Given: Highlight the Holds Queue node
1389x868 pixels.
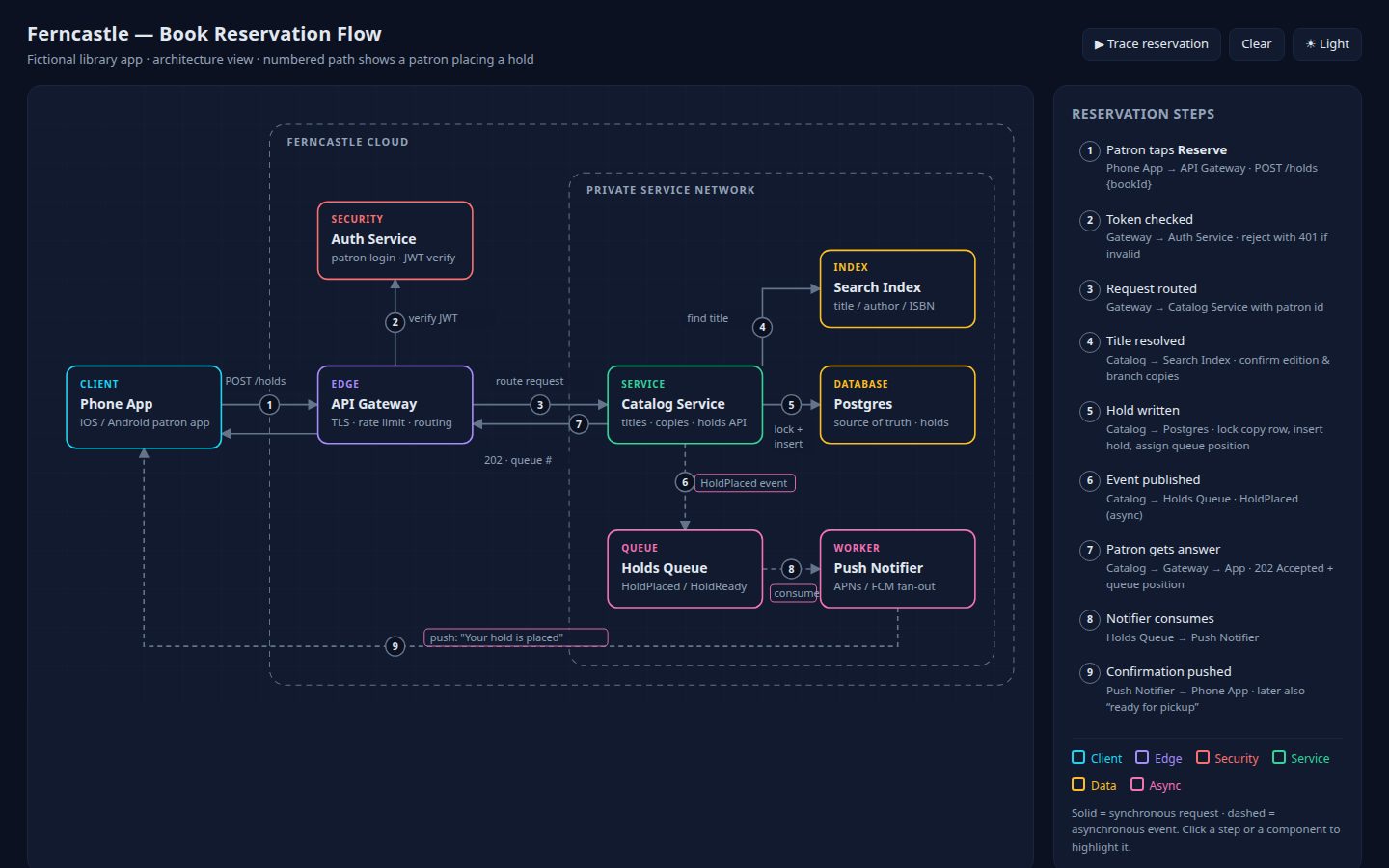Looking at the screenshot, I should point(685,569).
